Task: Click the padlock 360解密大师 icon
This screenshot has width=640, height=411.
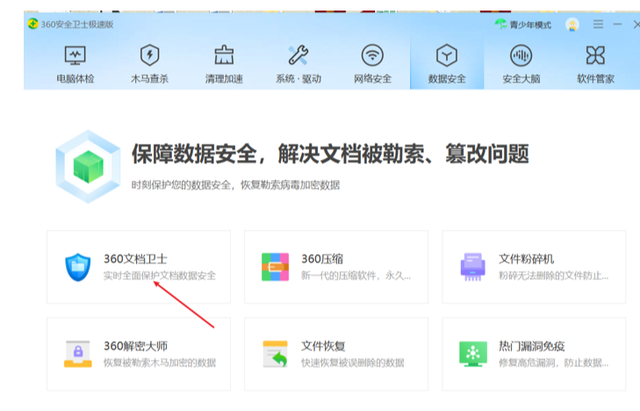Action: [x=78, y=354]
